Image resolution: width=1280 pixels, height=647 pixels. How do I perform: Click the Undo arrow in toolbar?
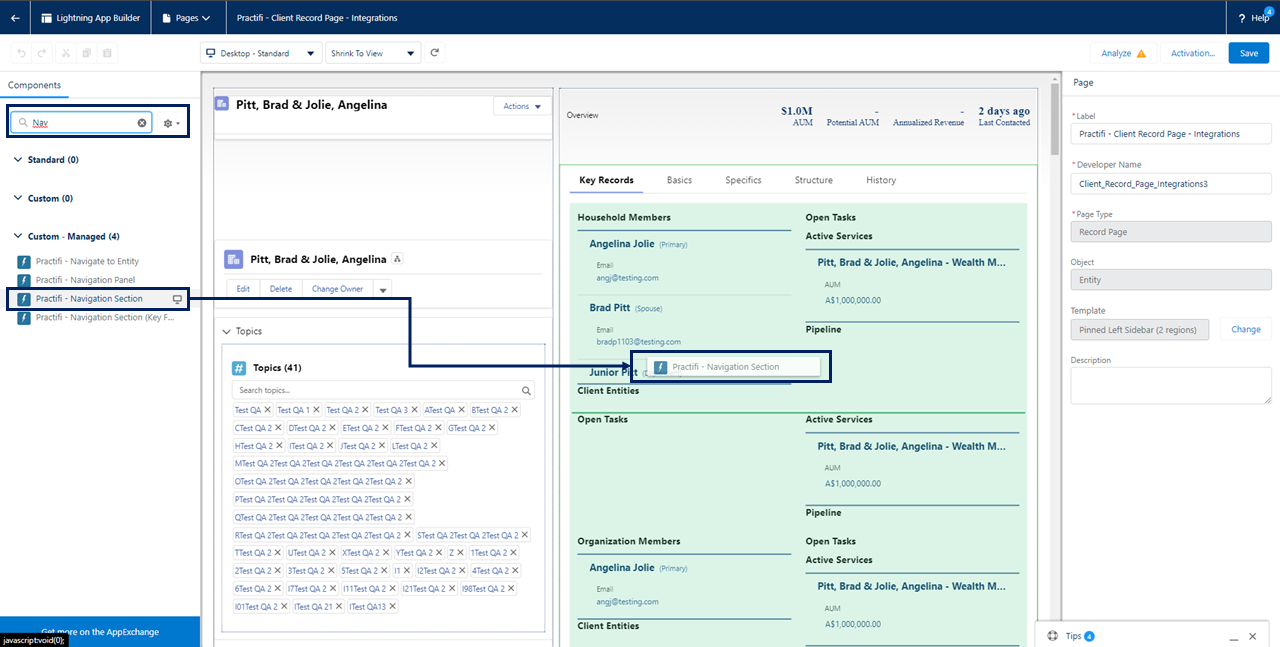(x=22, y=53)
